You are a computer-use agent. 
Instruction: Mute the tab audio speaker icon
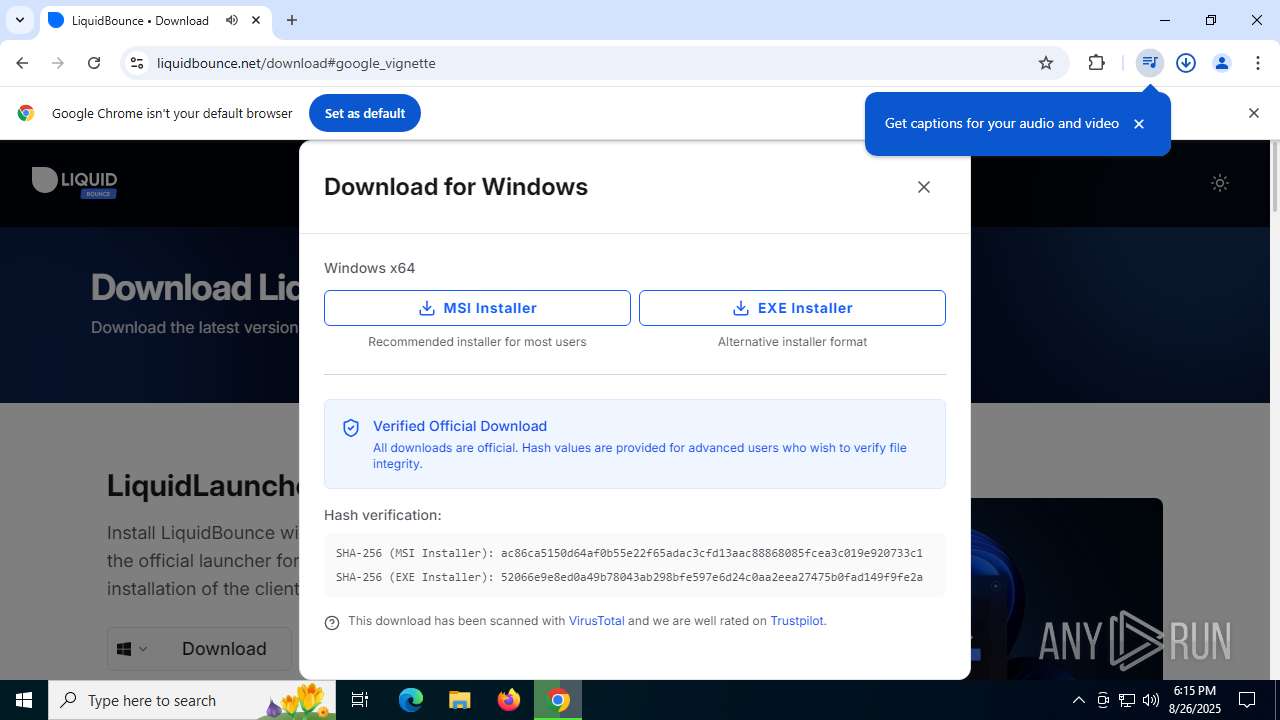[x=232, y=20]
